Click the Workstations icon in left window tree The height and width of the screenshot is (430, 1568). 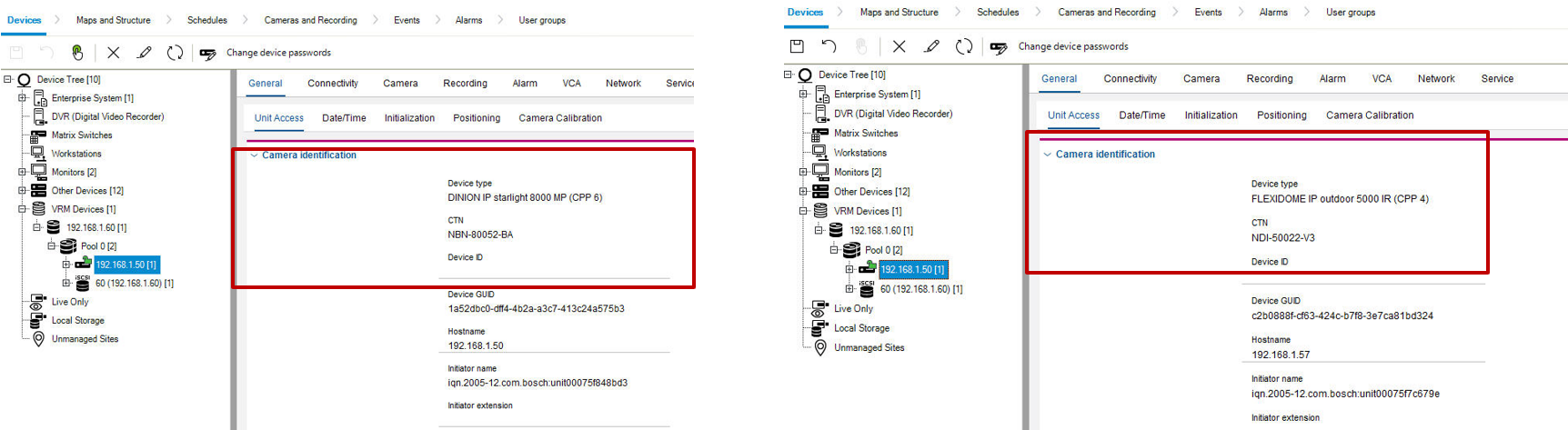tap(38, 154)
